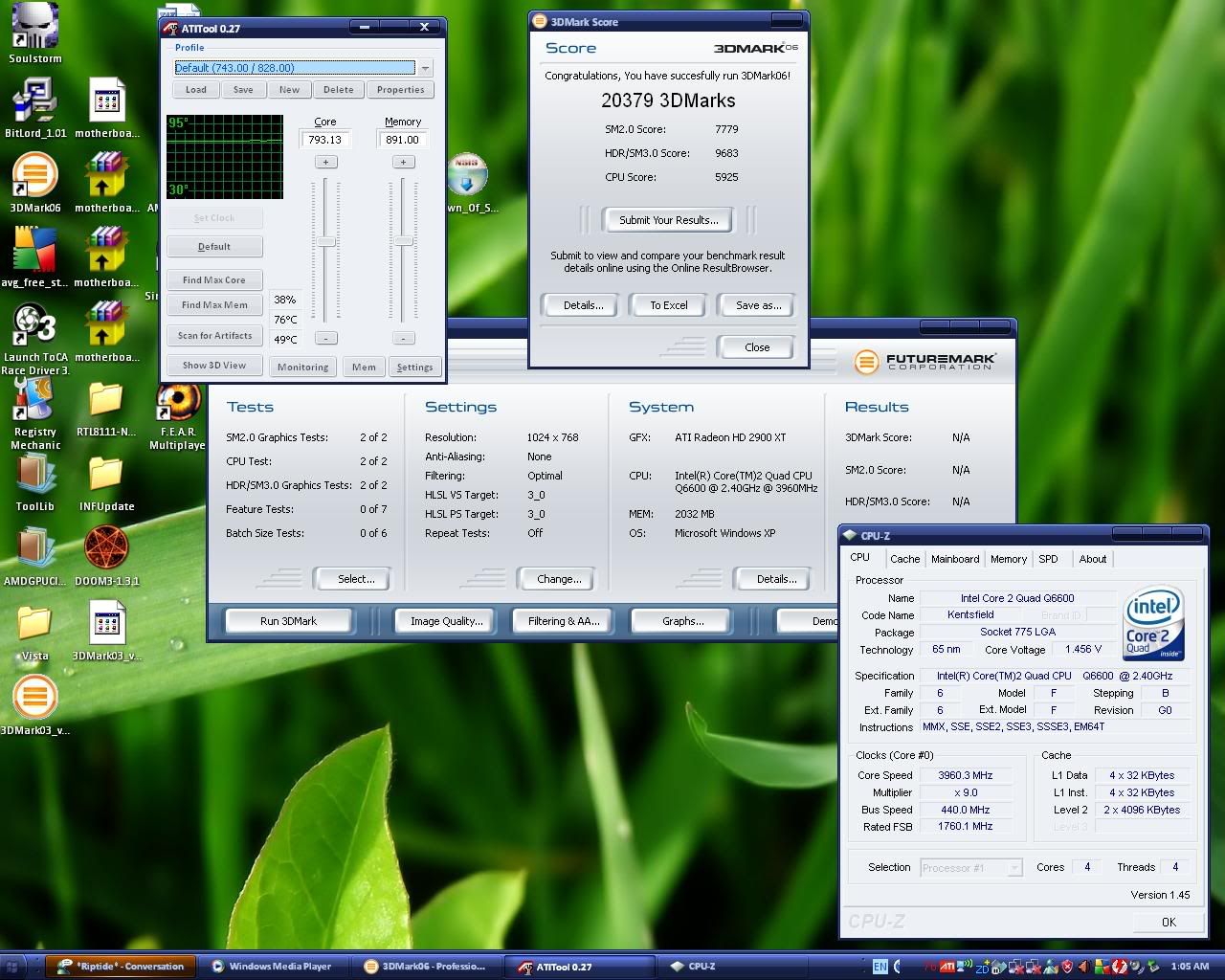Open ATITool title bar icon menu
The width and height of the screenshot is (1225, 980).
click(x=172, y=28)
